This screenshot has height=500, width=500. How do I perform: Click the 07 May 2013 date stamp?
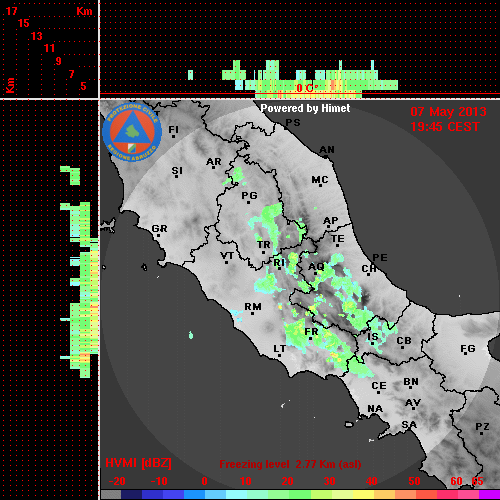pyautogui.click(x=448, y=112)
